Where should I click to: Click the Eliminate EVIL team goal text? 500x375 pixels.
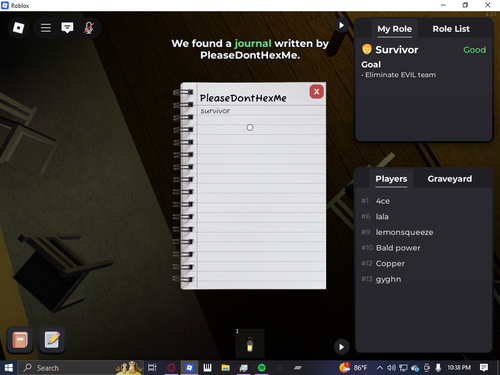tap(400, 75)
